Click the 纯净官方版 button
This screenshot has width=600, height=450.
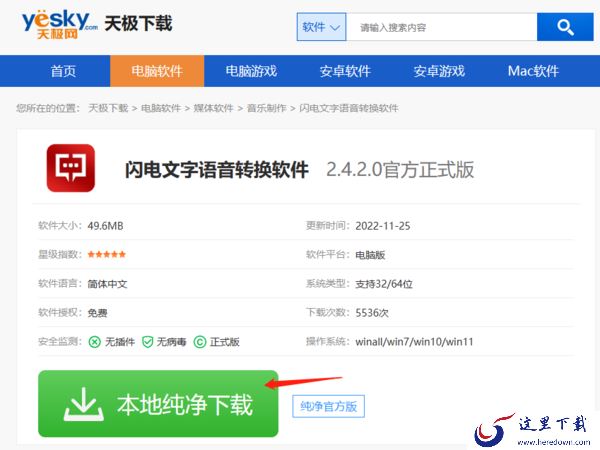(x=328, y=406)
